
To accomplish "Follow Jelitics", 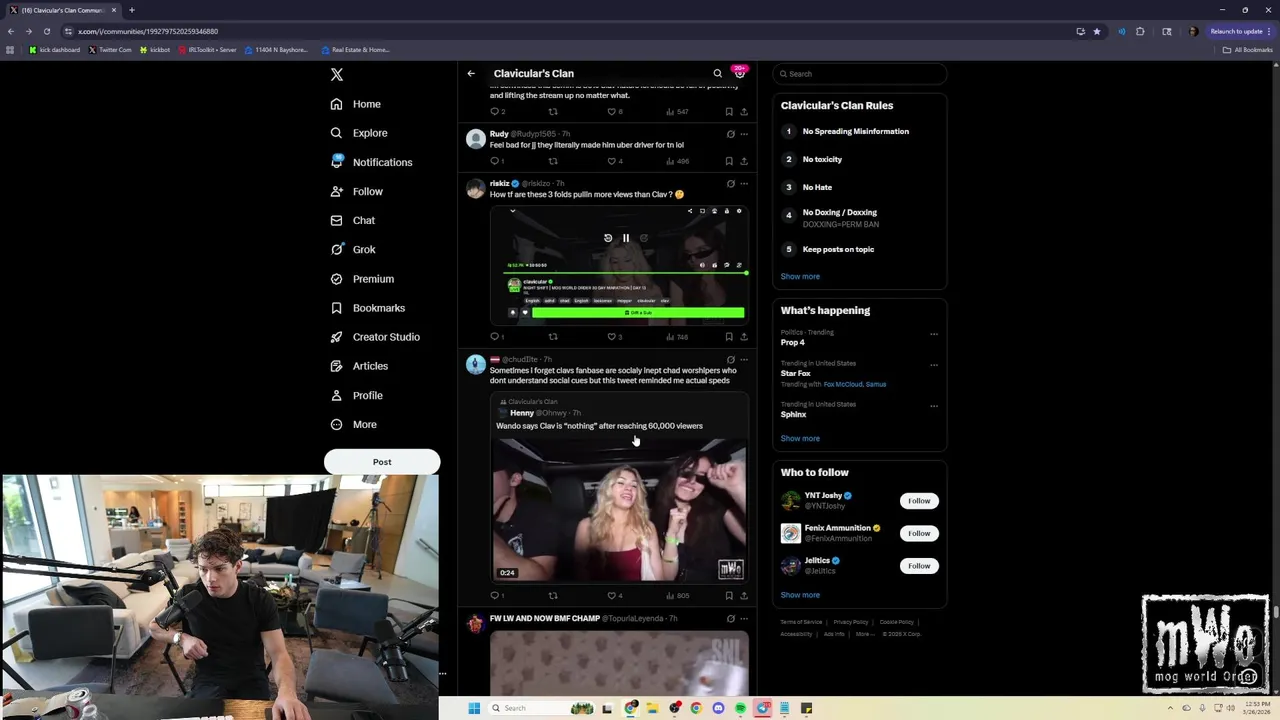I will [919, 566].
